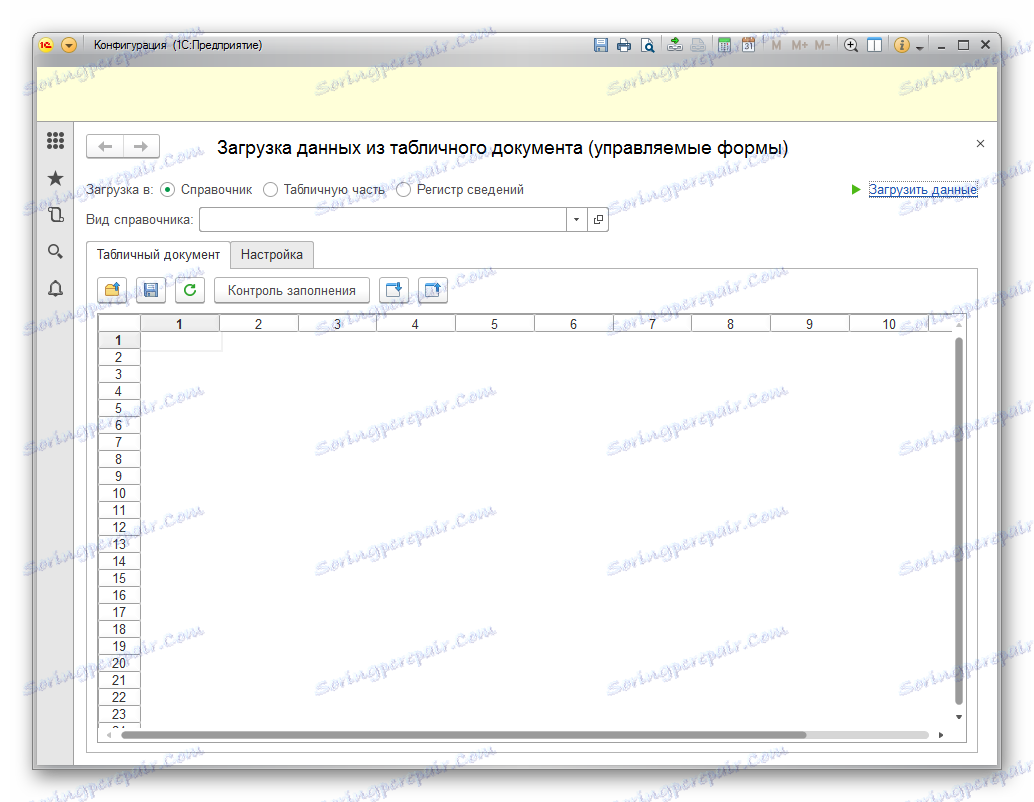Select row header 1 in spreadsheet
Viewport: 1034px width, 802px height.
(x=119, y=340)
